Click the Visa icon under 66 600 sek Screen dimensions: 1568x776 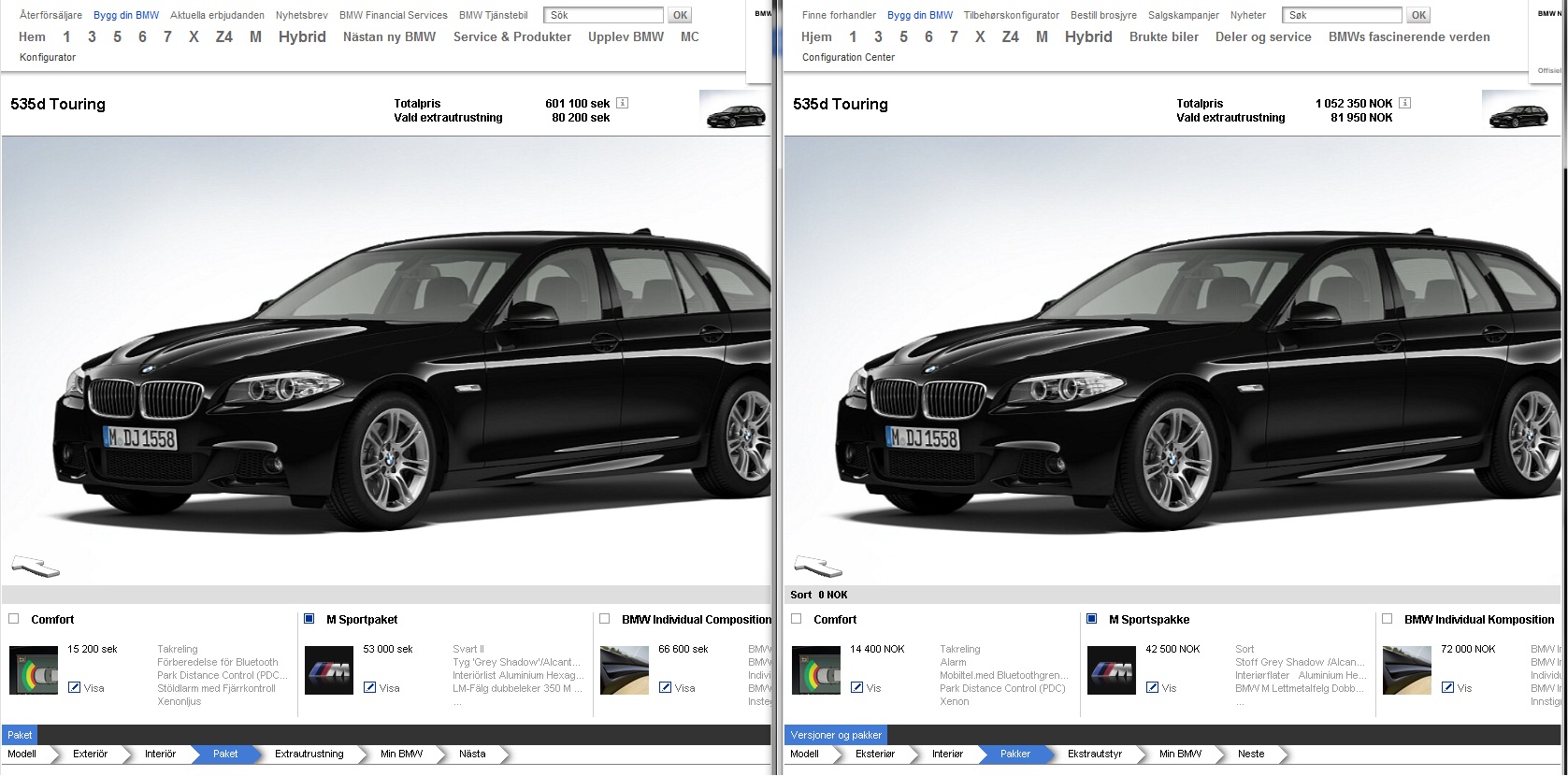coord(666,687)
